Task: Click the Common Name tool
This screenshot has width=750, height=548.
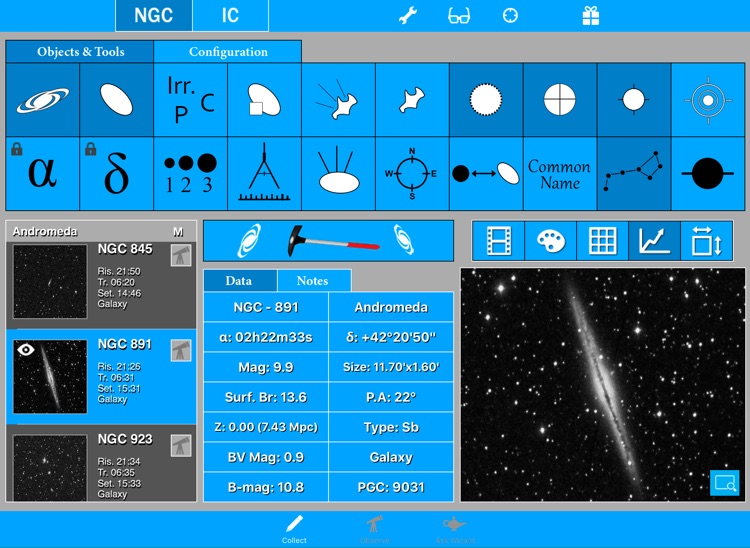Action: [560, 174]
